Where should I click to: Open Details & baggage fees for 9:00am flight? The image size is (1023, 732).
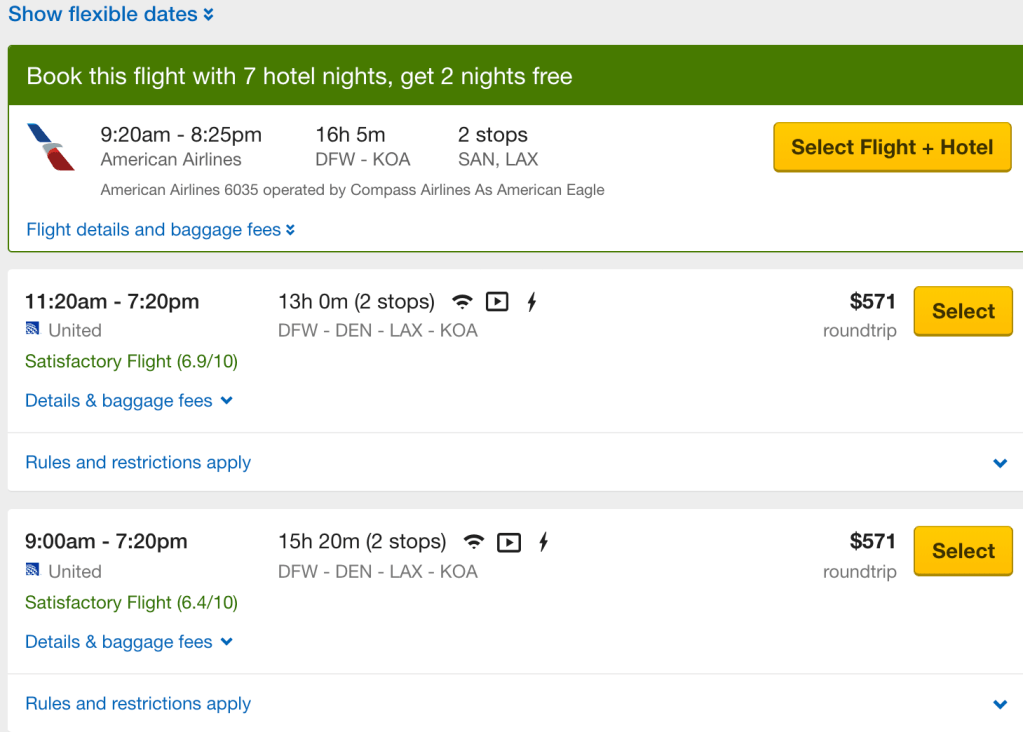click(128, 642)
